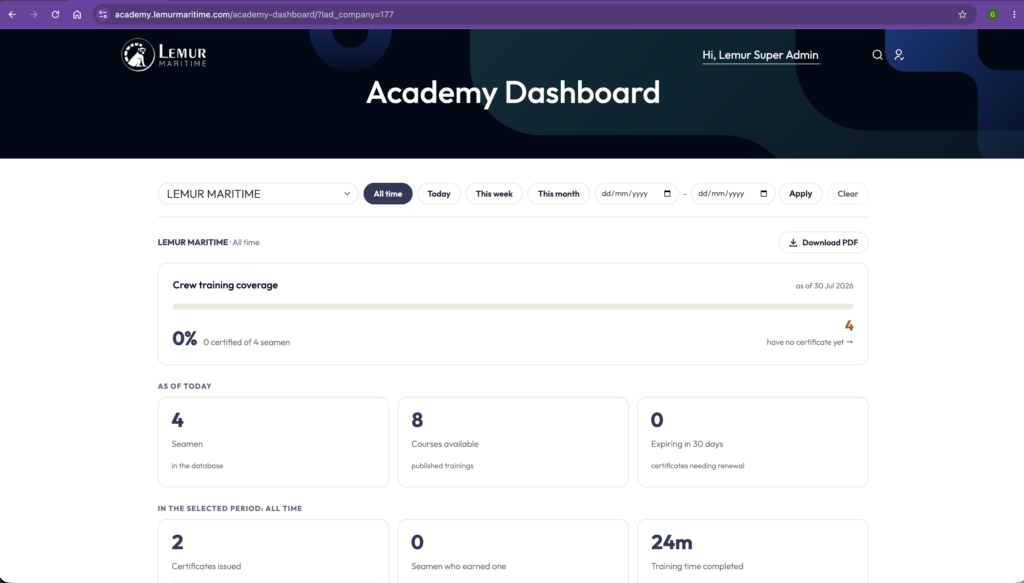This screenshot has height=583, width=1024.
Task: Focus the start date field
Action: (x=636, y=194)
